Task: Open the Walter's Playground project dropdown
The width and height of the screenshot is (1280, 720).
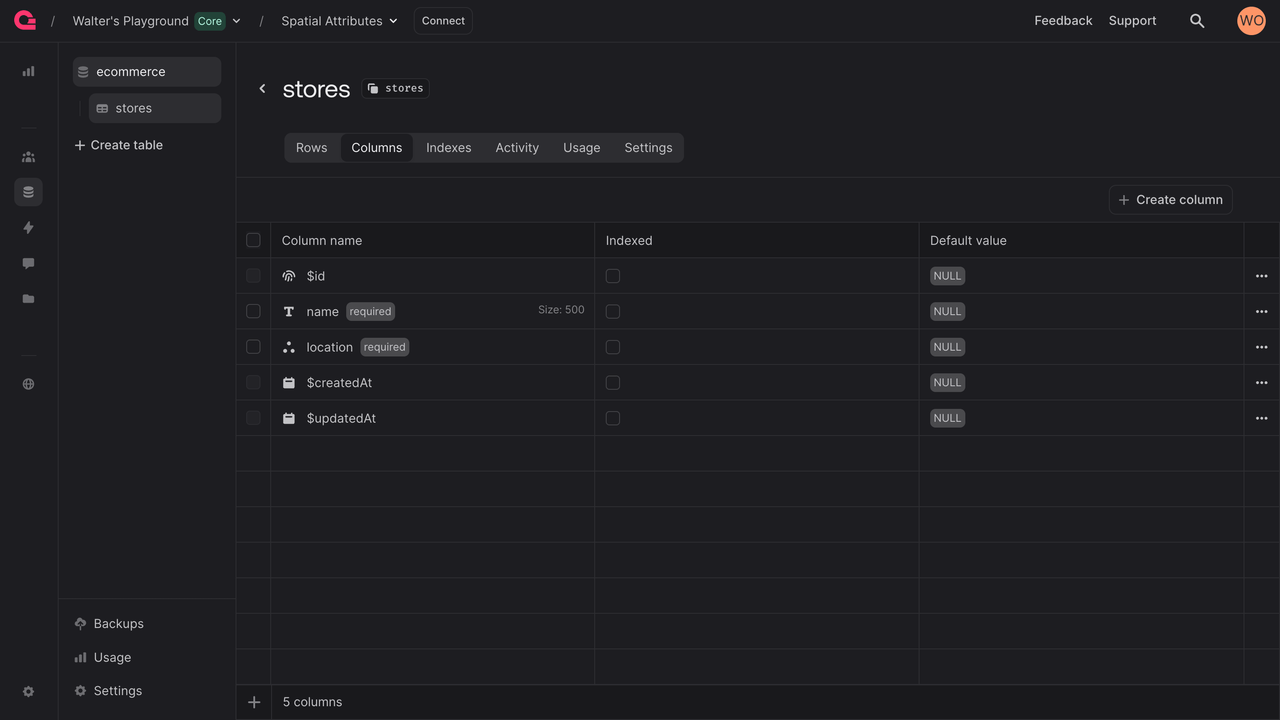Action: click(236, 20)
